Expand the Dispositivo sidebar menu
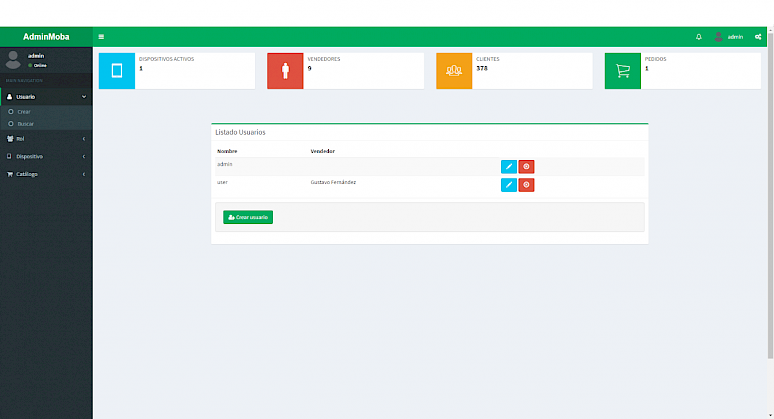Viewport: 774px width, 419px height. coord(46,156)
